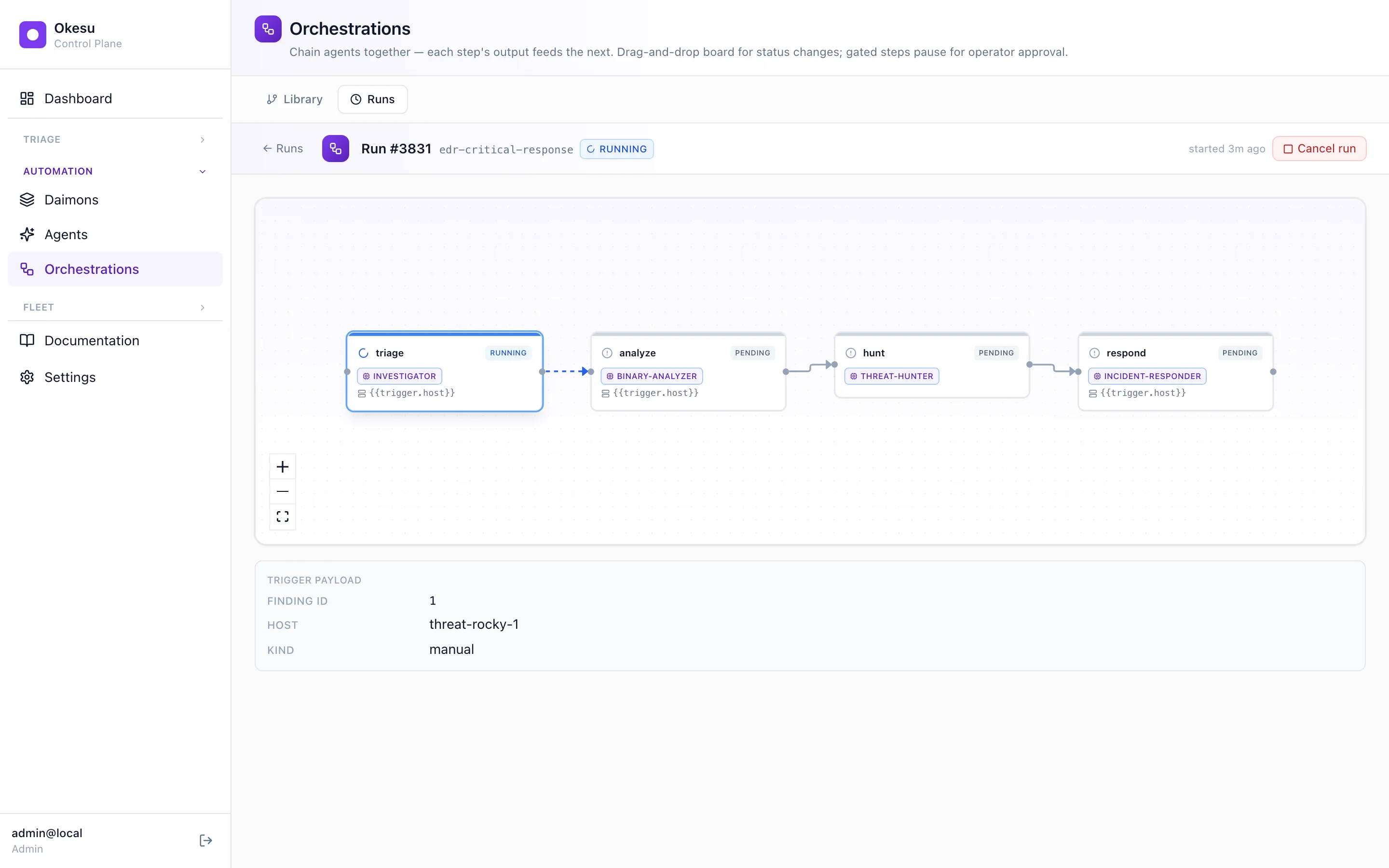The height and width of the screenshot is (868, 1389).
Task: Click the PENDING badge on respond node
Action: 1240,353
